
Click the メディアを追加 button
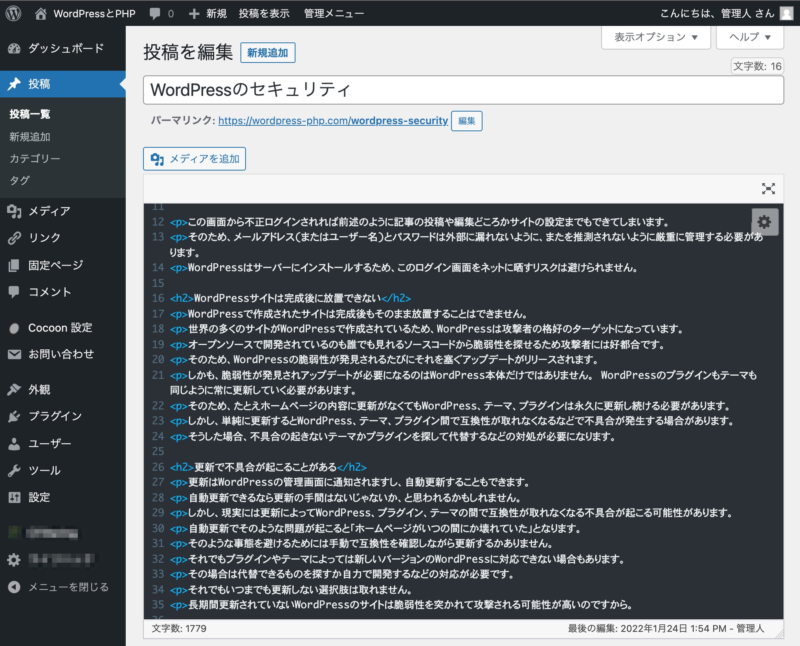(x=194, y=159)
